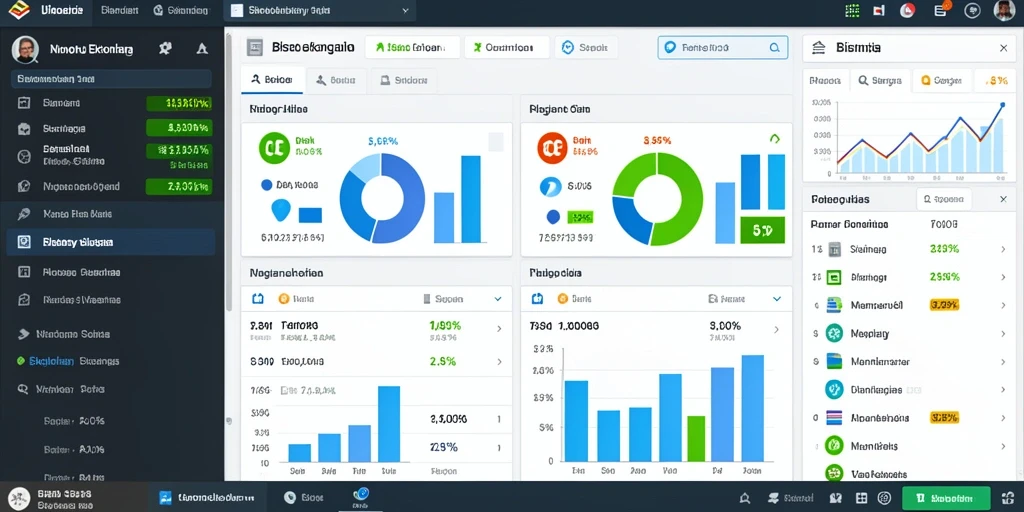Switch to the Sangra search tab in the right panel
This screenshot has width=1024, height=512.
[880, 80]
